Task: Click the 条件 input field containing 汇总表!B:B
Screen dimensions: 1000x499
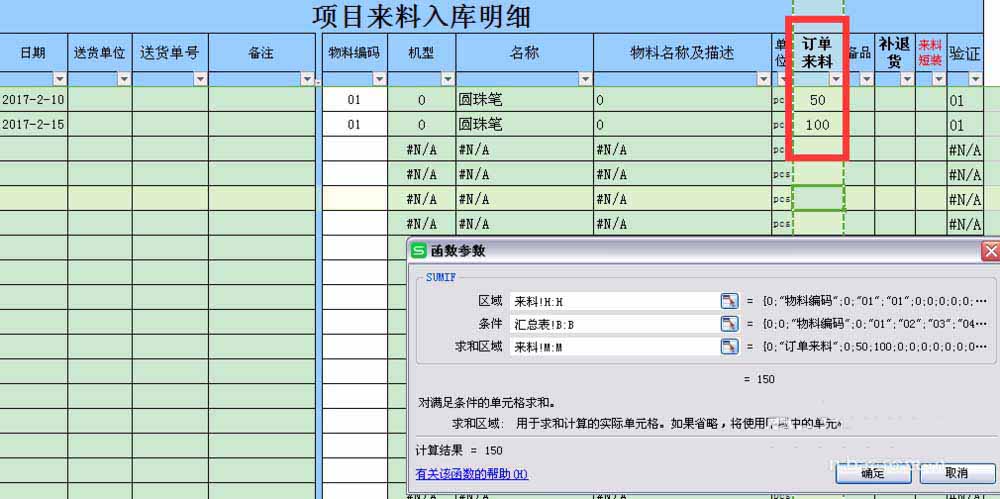Action: click(x=612, y=323)
